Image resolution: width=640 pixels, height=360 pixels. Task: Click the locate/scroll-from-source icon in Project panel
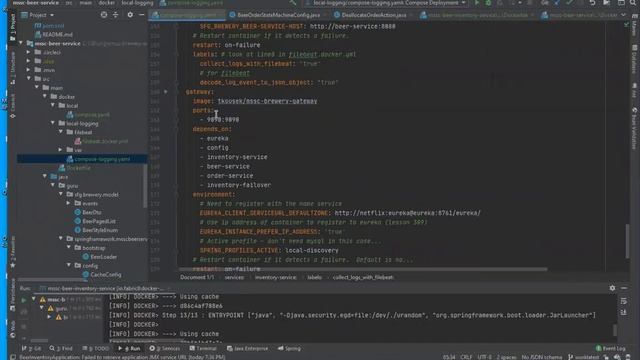click(x=104, y=15)
